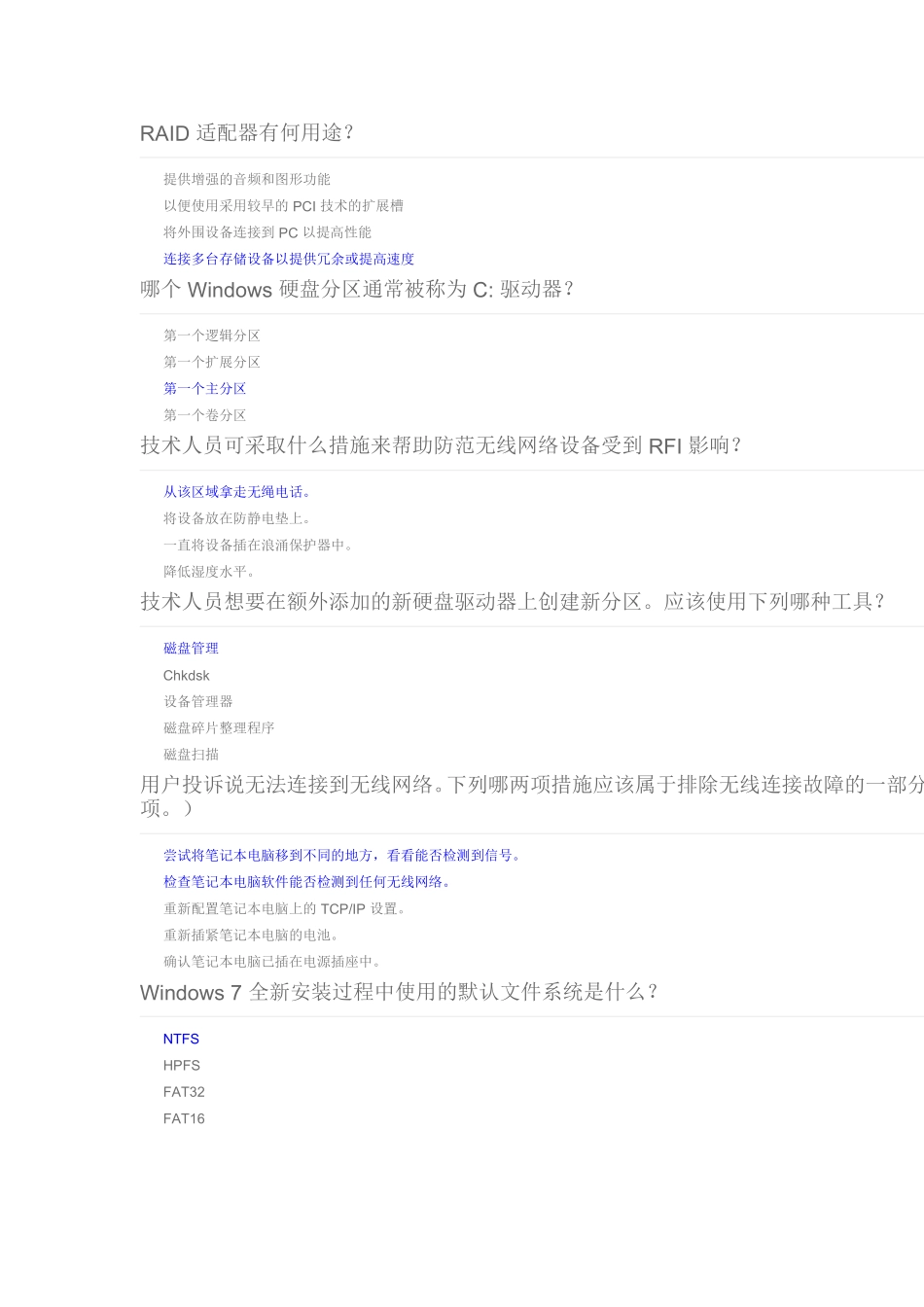Choose answer '将外围设备连接到 PC 以提高性能'
This screenshot has width=924, height=1307.
pos(267,232)
